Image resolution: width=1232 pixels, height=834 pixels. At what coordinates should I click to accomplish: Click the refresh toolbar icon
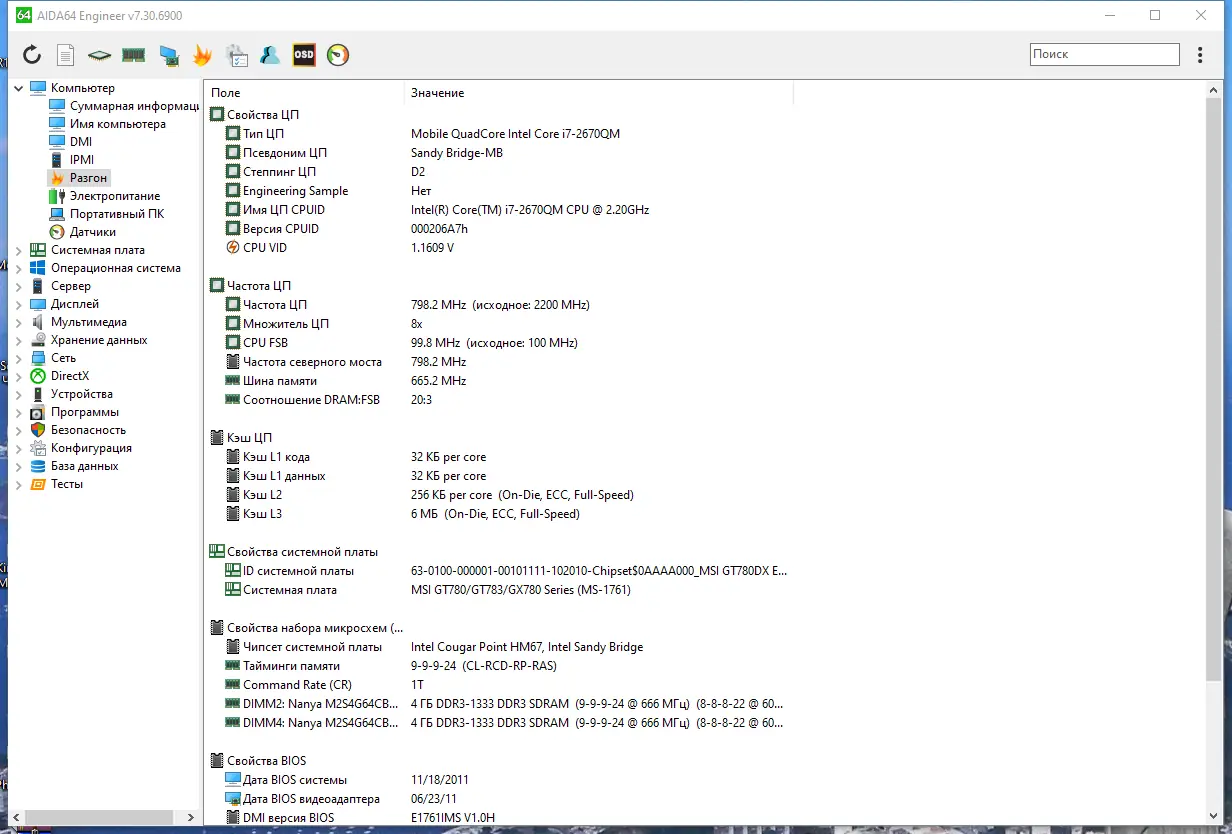31,54
